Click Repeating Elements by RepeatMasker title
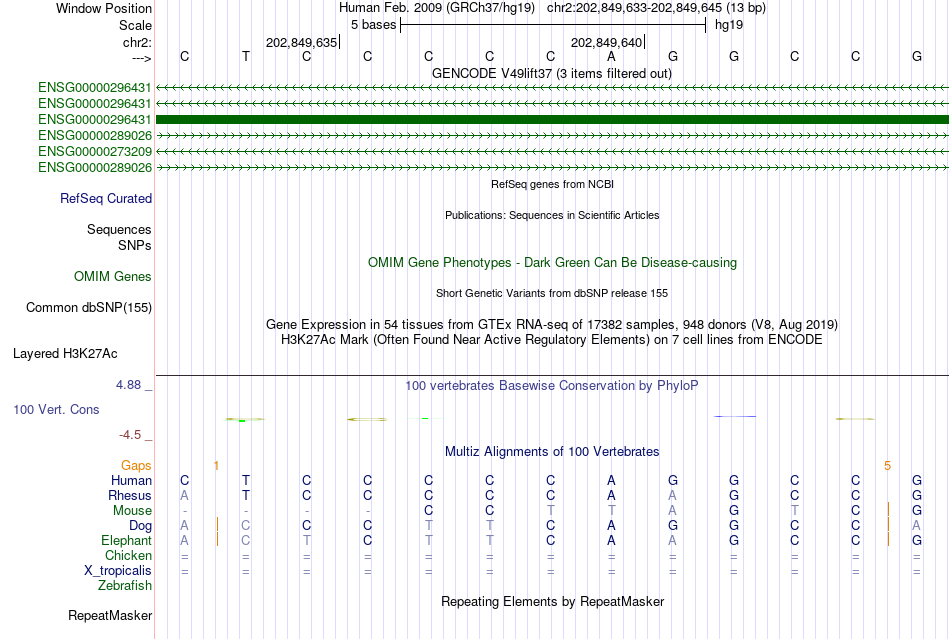 (x=552, y=601)
